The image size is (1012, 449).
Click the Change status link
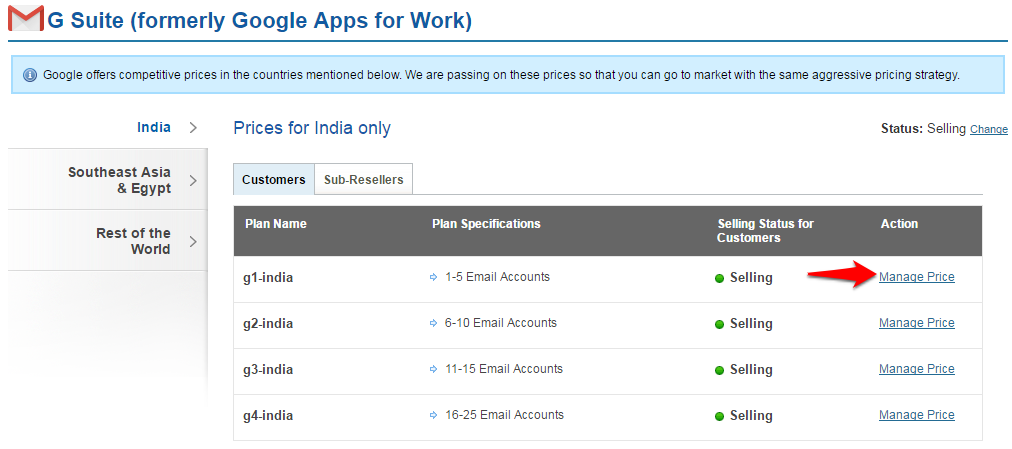pos(988,129)
